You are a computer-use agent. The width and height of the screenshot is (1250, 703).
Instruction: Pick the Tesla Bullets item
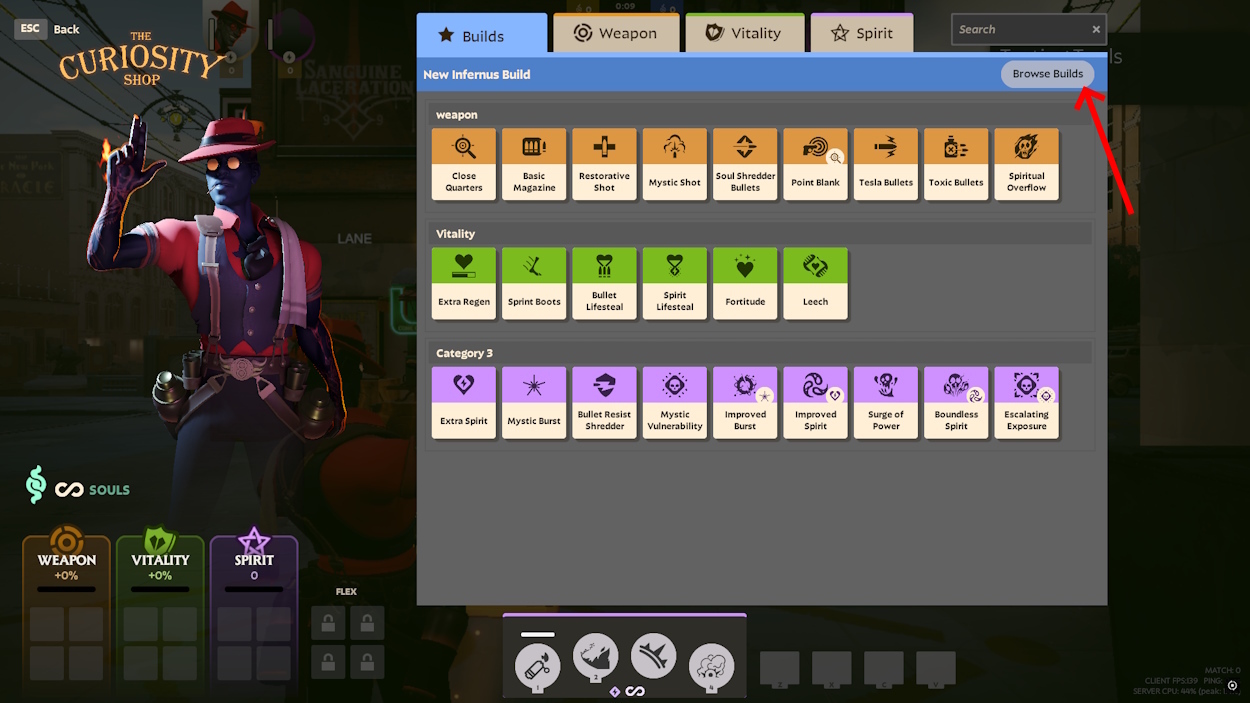coord(886,164)
